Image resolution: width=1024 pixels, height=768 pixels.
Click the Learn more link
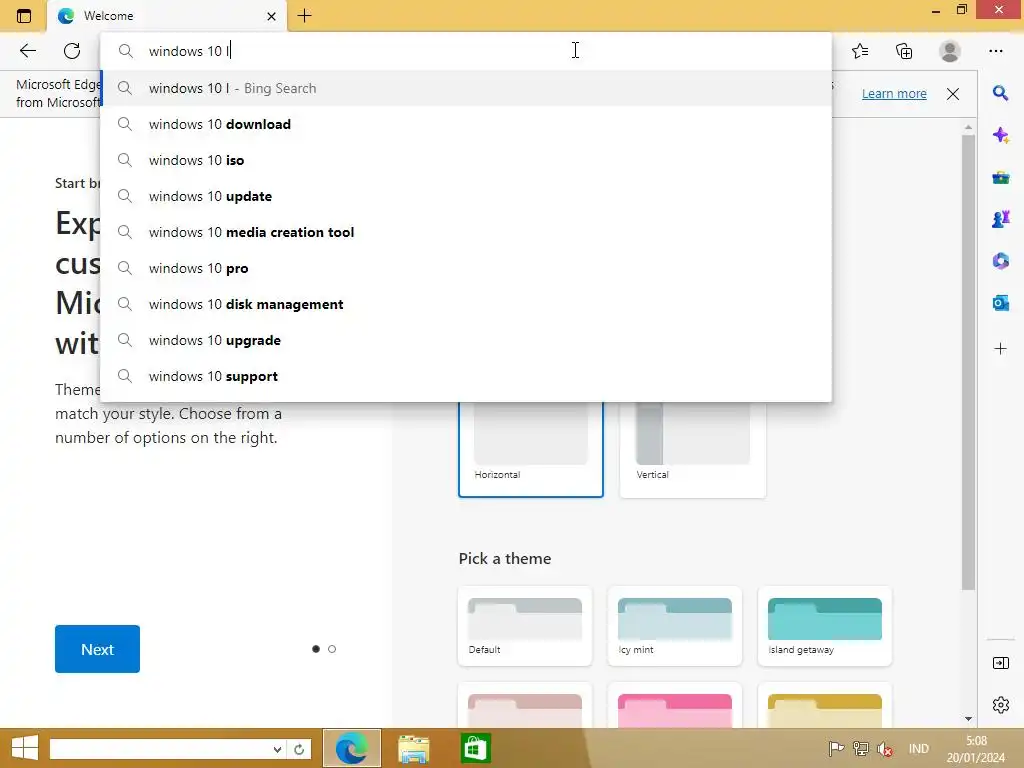coord(894,93)
